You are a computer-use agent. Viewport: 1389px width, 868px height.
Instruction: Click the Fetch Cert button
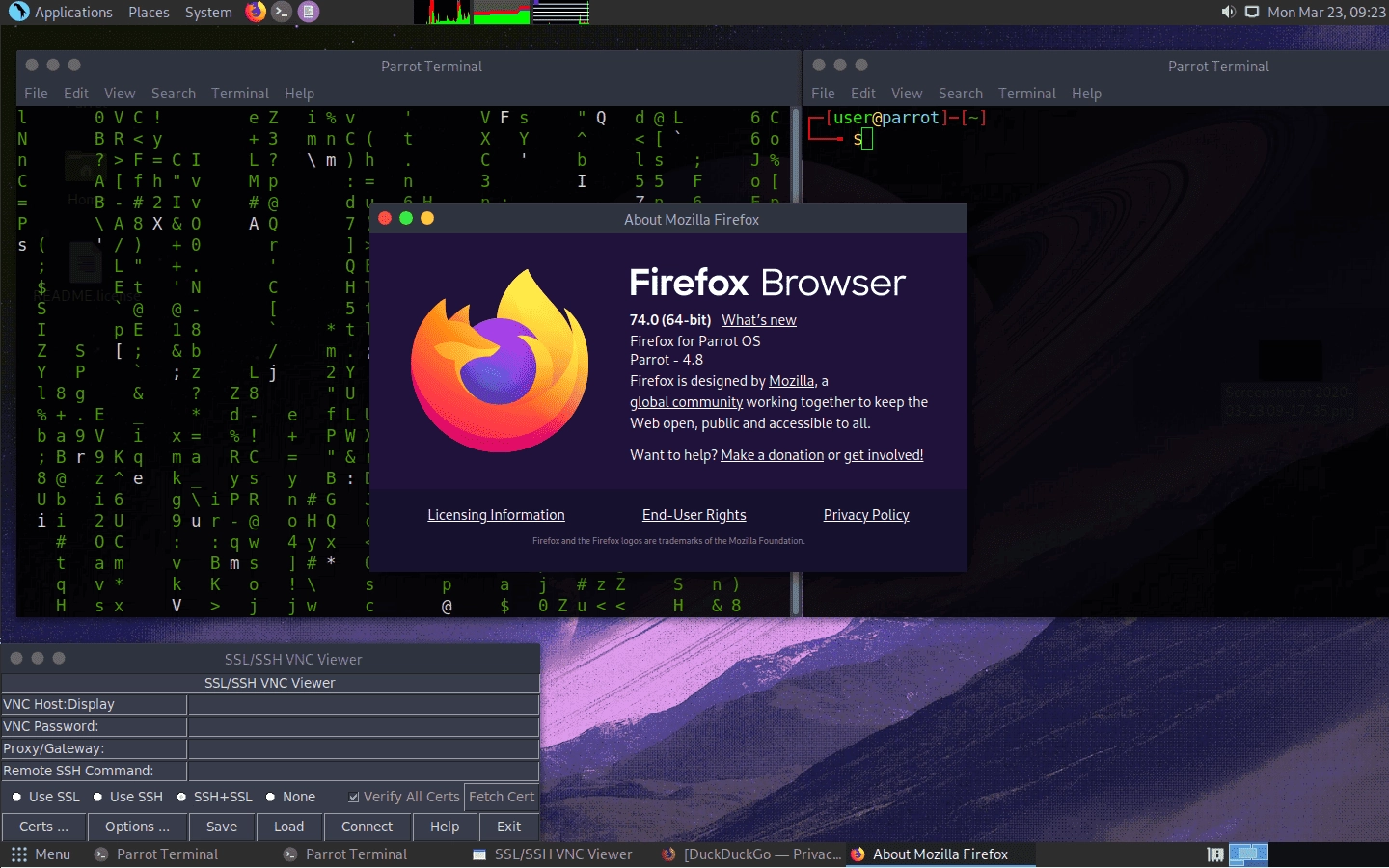point(502,797)
